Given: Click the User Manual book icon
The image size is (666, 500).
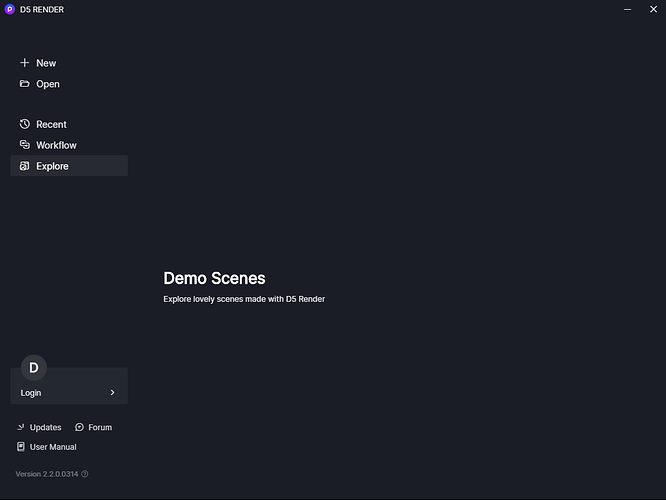Looking at the screenshot, I should pos(21,446).
